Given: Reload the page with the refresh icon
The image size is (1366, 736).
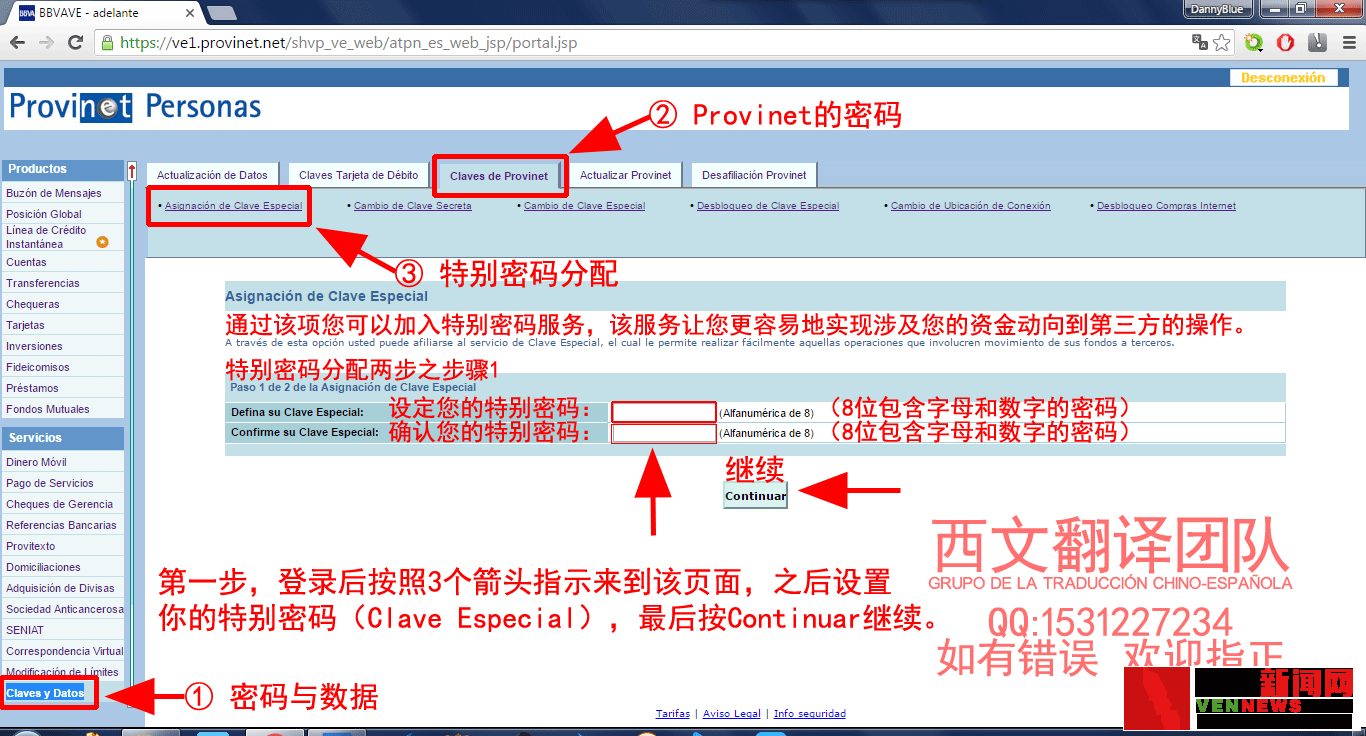Looking at the screenshot, I should click(x=75, y=43).
